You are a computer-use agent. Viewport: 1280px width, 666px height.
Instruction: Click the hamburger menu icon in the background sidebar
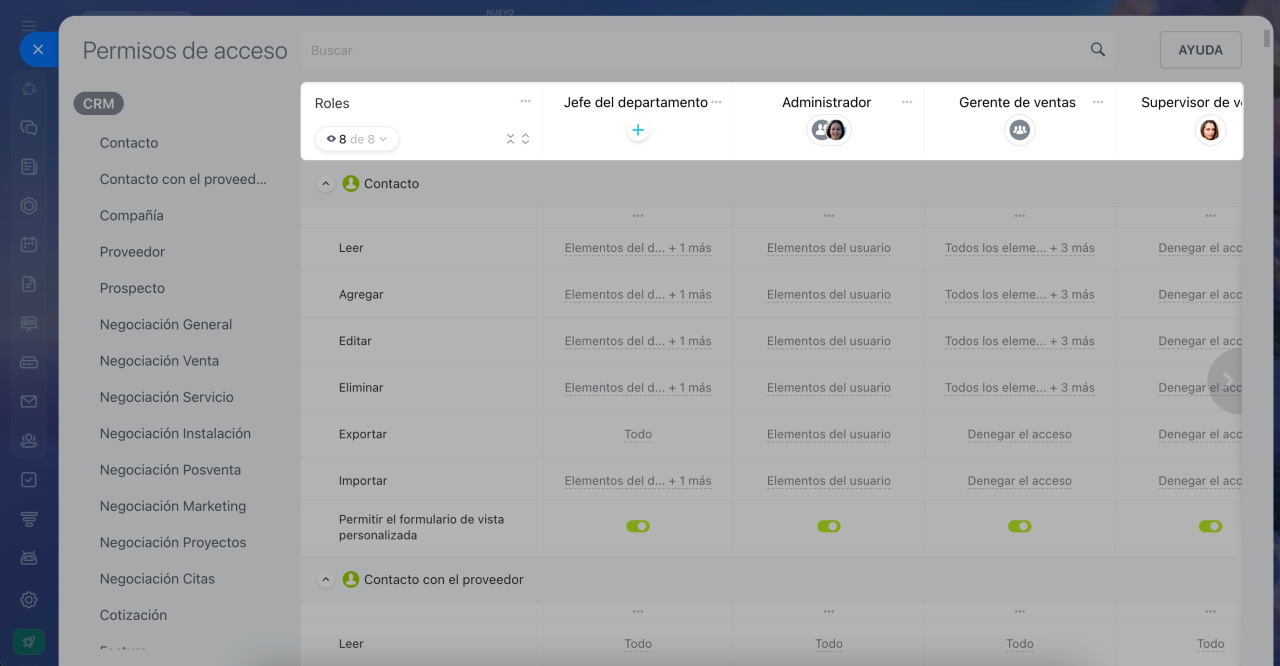pos(29,25)
